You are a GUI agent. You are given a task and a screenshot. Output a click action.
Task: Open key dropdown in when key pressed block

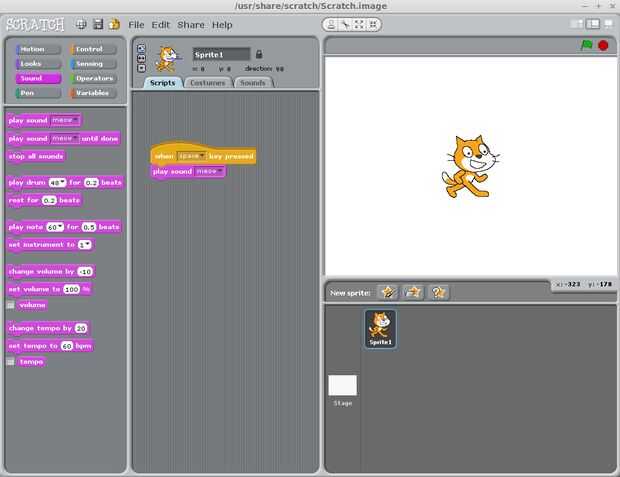click(191, 156)
